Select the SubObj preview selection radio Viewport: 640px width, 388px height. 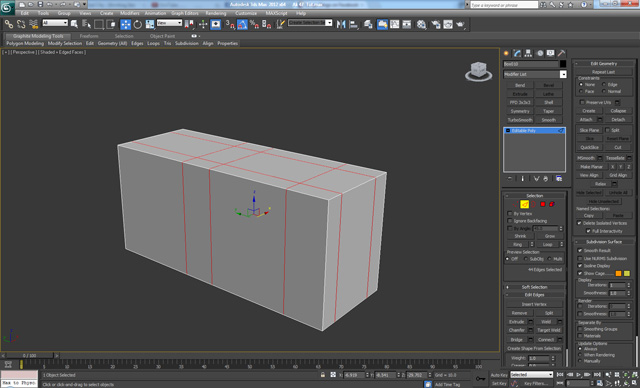point(526,259)
